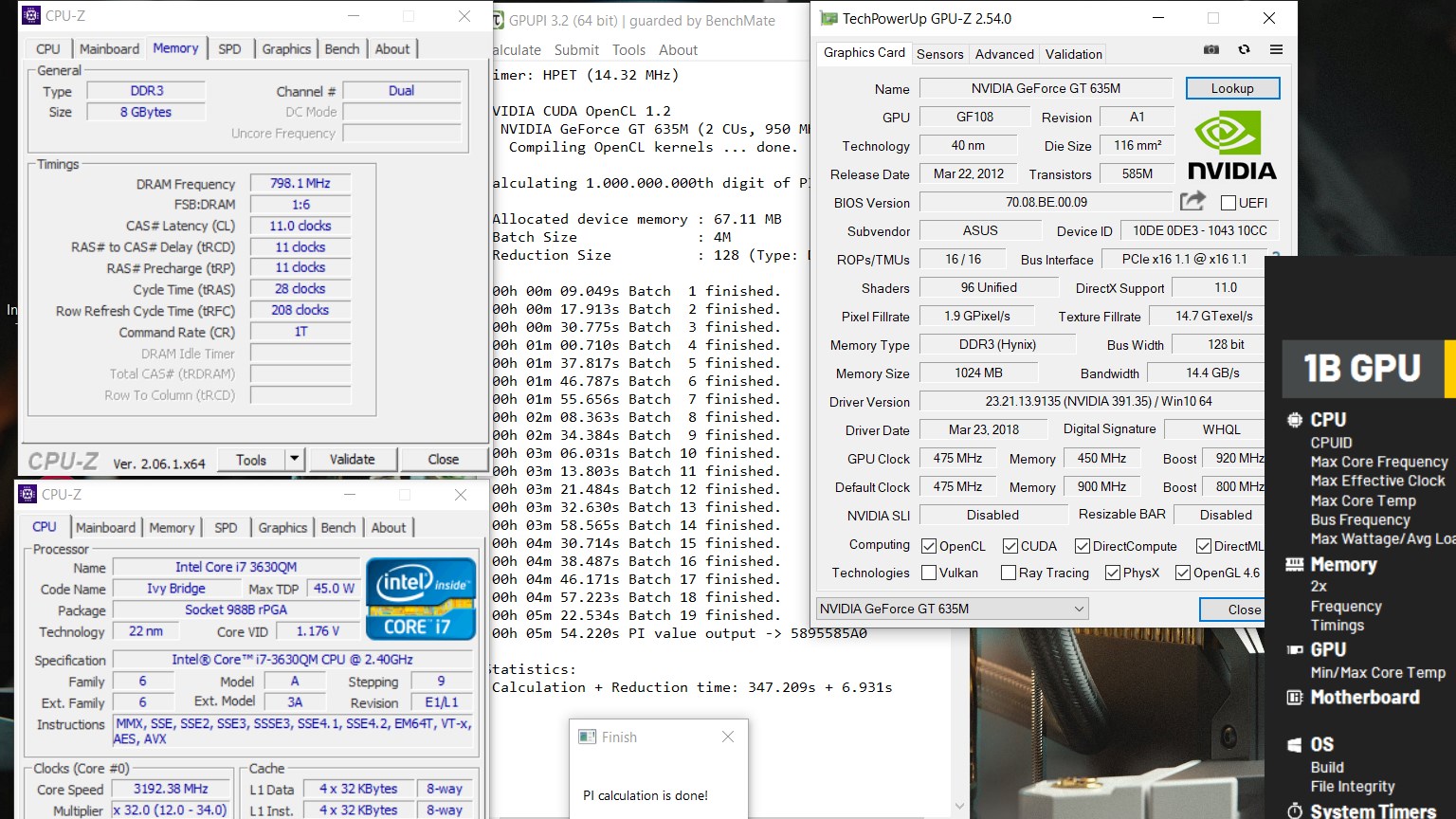This screenshot has width=1456, height=819.
Task: Click the CPU name Intel Core i7 3630QM
Action: tap(236, 567)
